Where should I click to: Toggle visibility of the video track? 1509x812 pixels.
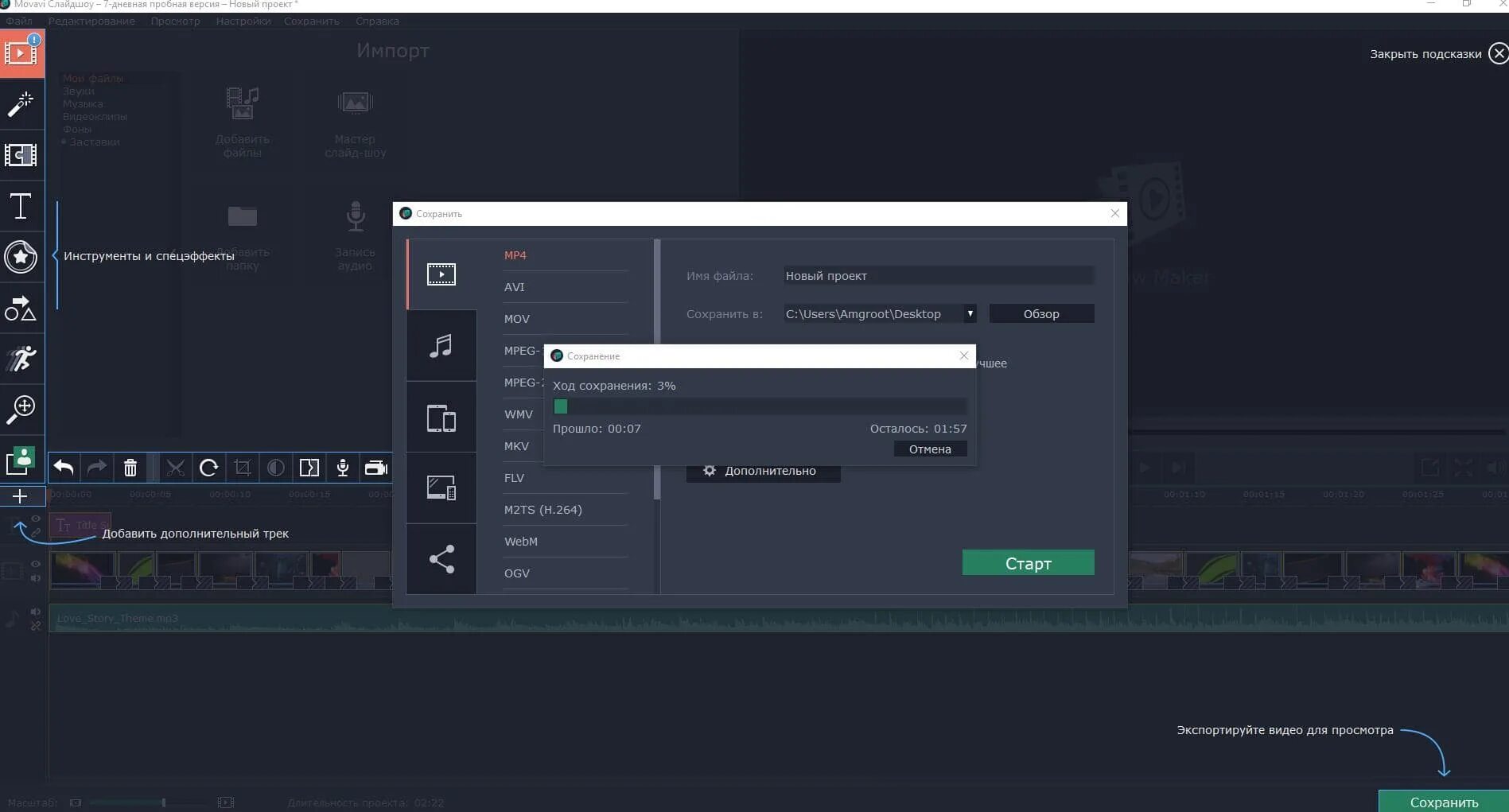tap(35, 563)
